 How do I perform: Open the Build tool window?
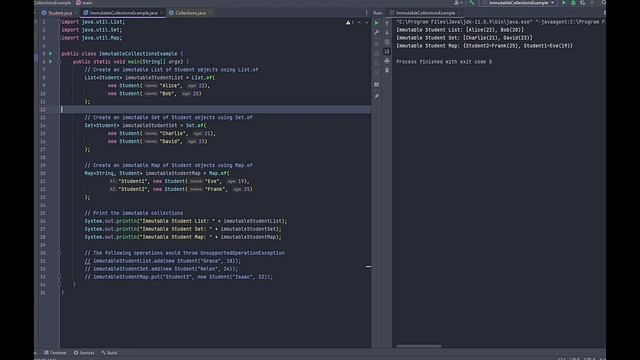pyautogui.click(x=109, y=353)
